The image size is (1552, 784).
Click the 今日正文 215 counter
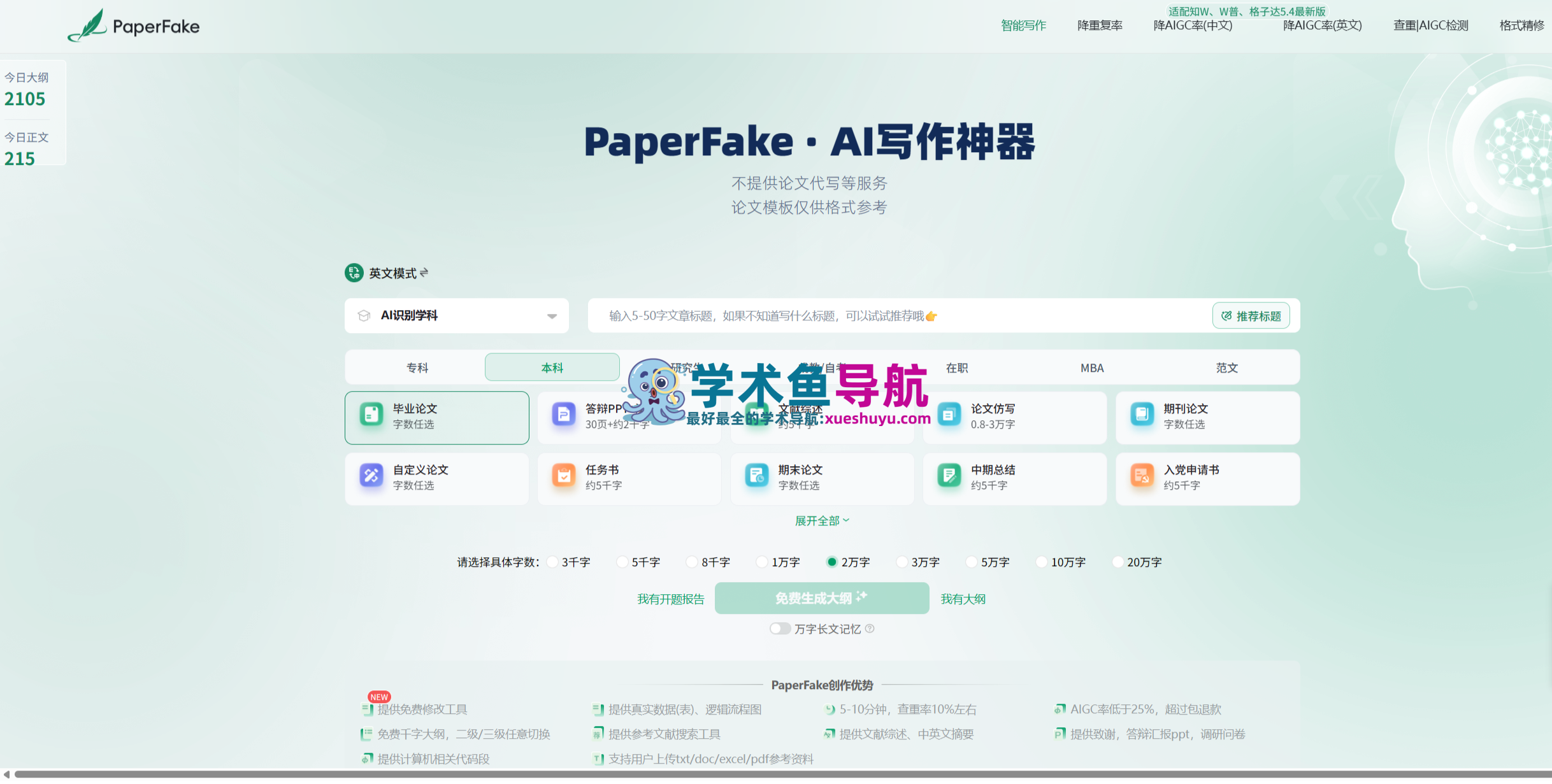click(x=26, y=149)
